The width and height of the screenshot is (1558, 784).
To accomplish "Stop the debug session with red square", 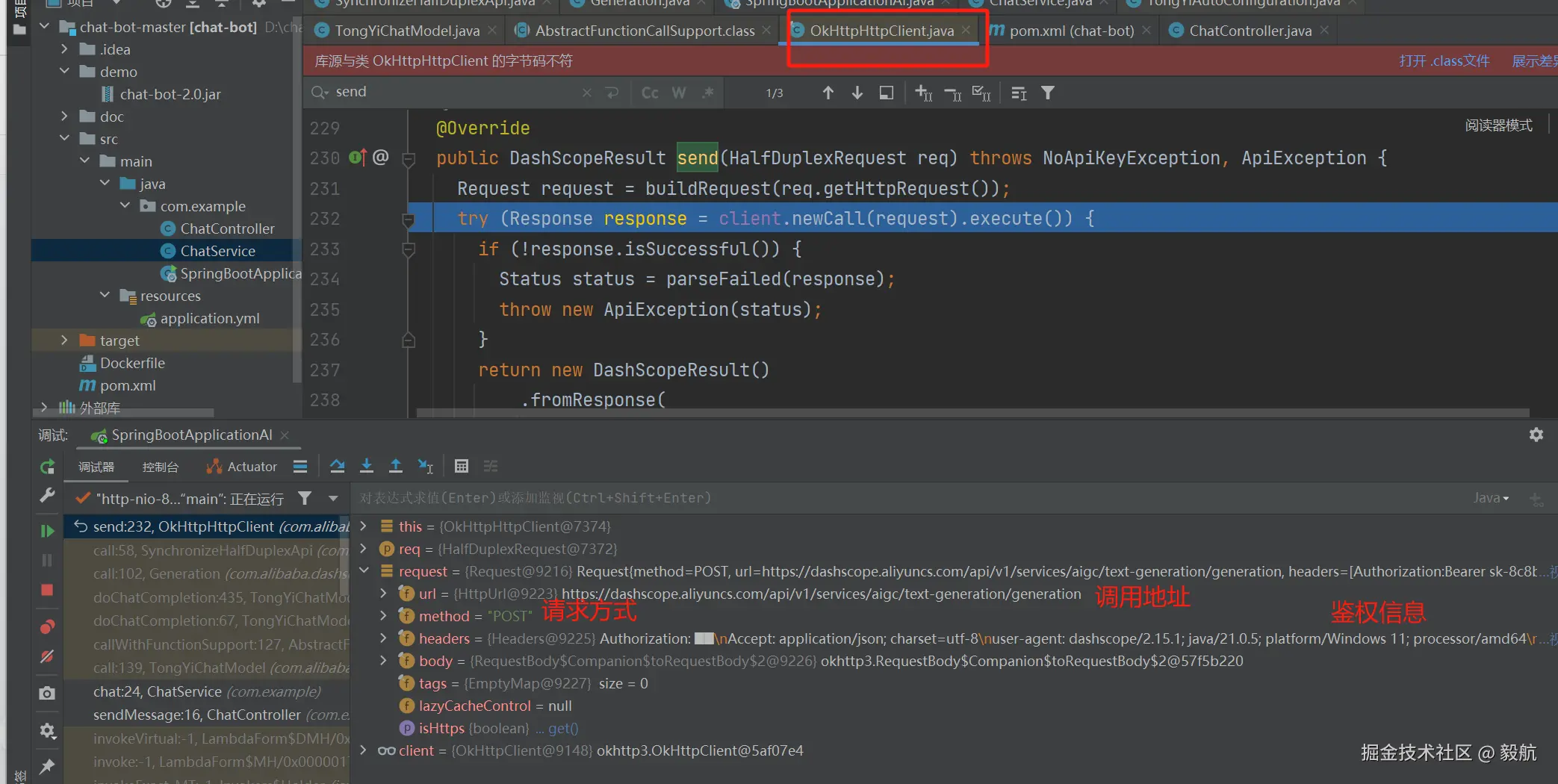I will [x=47, y=590].
